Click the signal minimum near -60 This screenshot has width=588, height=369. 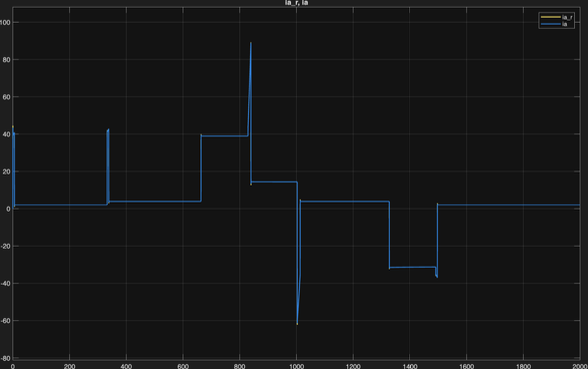point(297,324)
